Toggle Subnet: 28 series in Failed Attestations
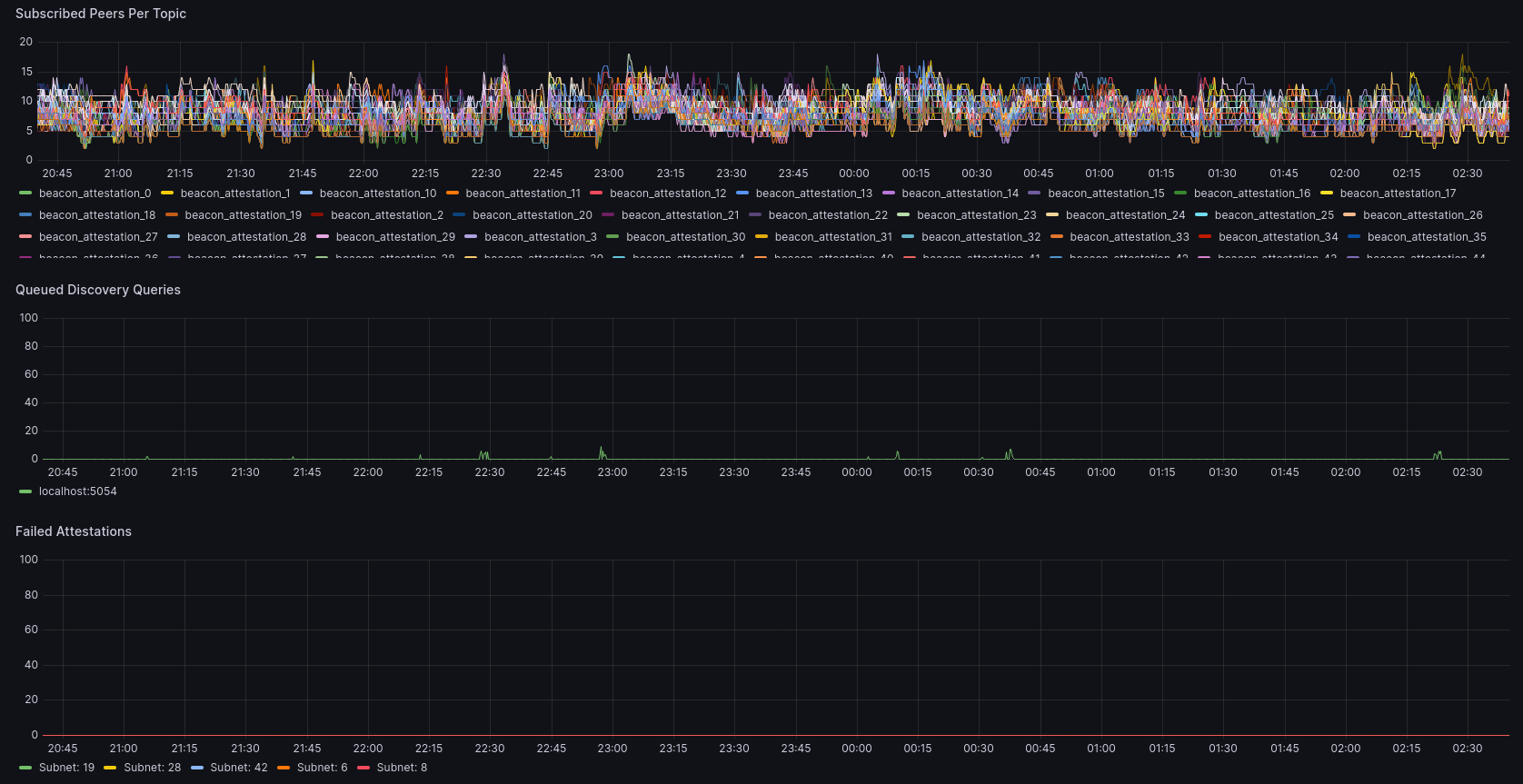The height and width of the screenshot is (784, 1523). click(152, 768)
